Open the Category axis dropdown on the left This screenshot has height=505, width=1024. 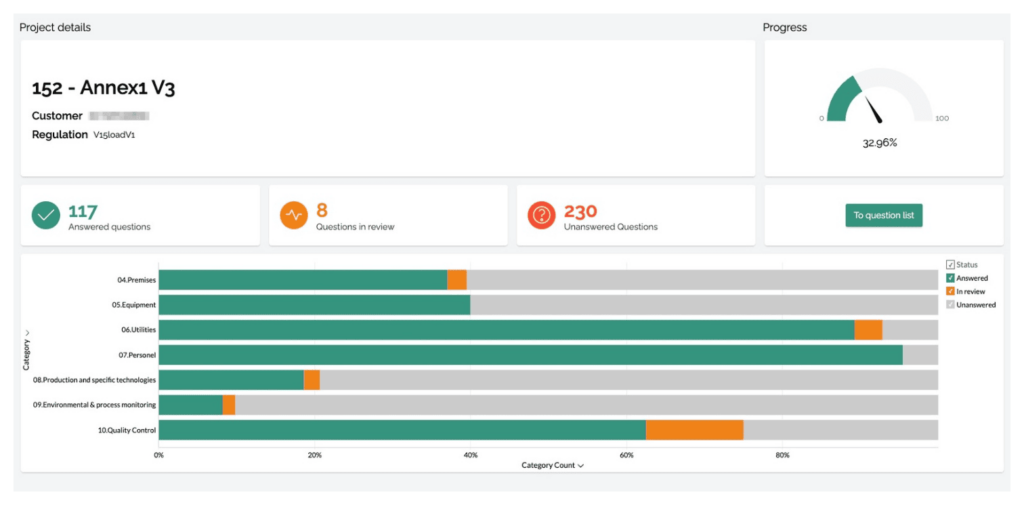click(x=27, y=351)
